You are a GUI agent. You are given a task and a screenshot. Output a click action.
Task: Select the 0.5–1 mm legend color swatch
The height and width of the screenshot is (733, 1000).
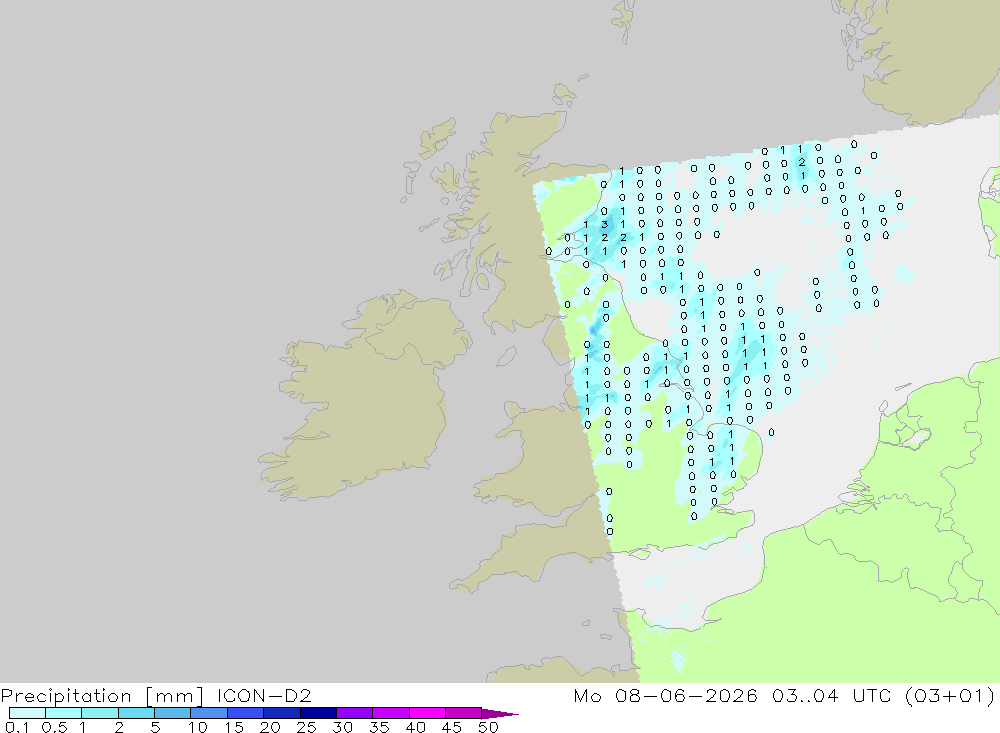[63, 713]
